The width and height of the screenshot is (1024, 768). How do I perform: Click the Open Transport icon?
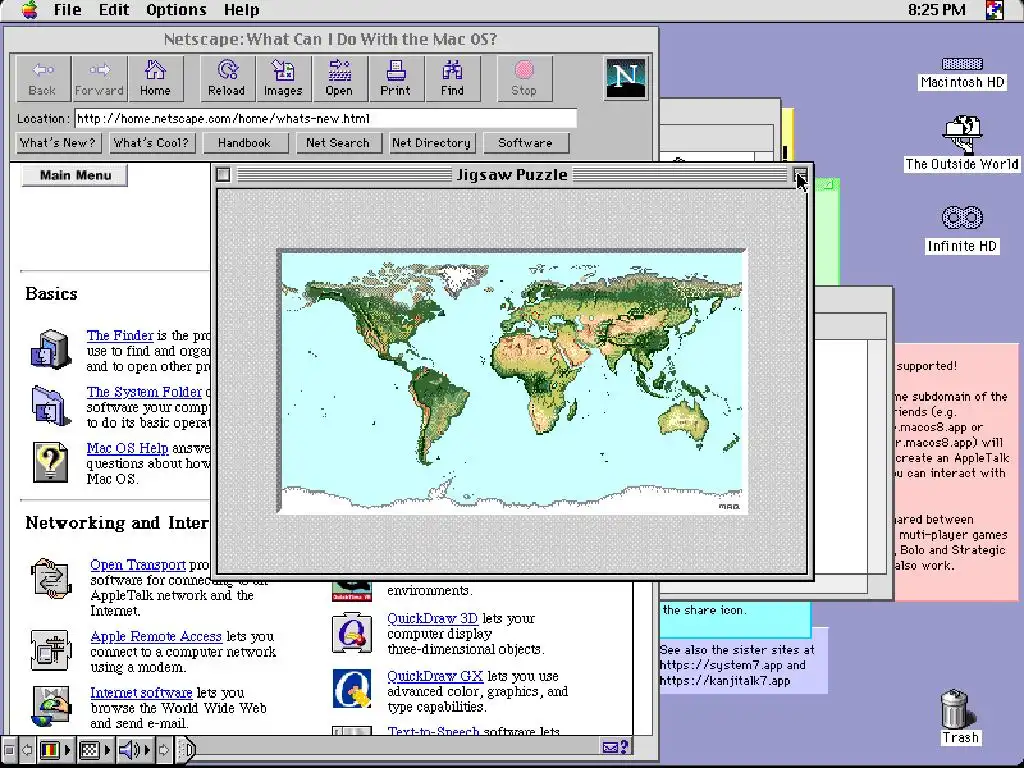52,579
